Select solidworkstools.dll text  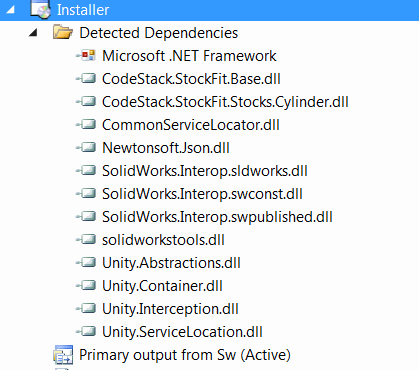pyautogui.click(x=163, y=240)
